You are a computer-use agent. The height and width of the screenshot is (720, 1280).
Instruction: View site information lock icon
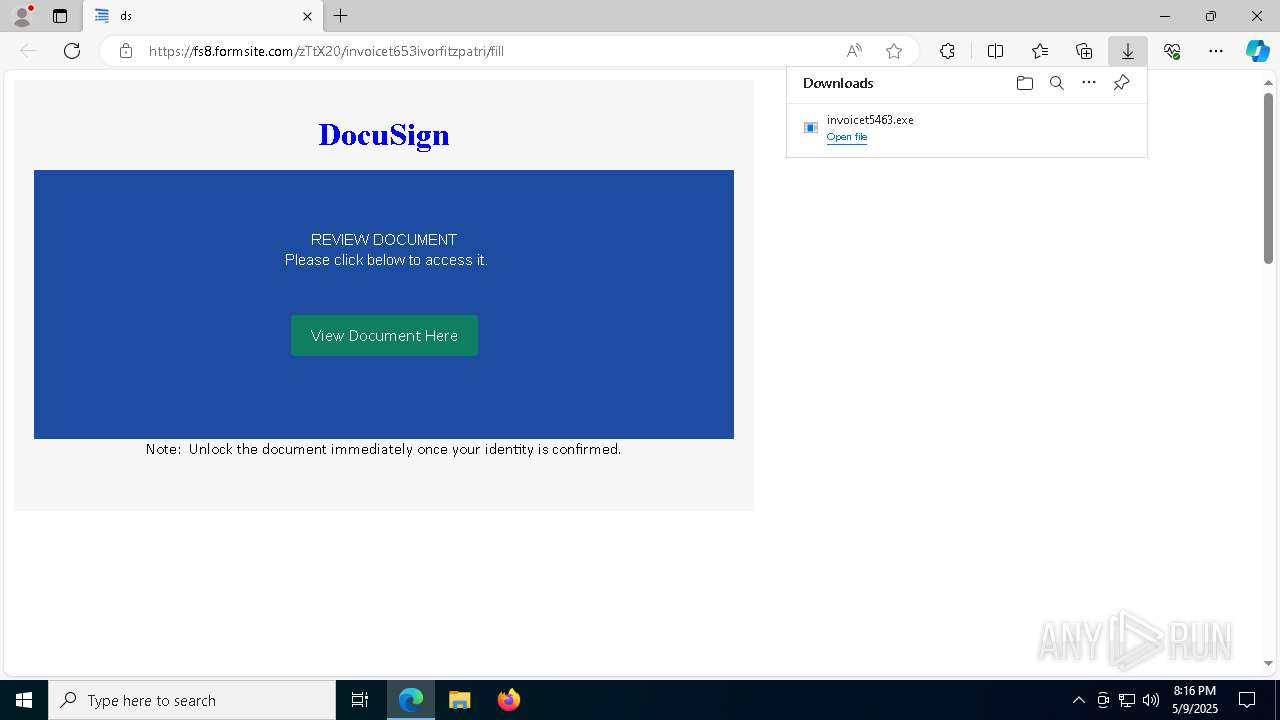click(x=126, y=51)
